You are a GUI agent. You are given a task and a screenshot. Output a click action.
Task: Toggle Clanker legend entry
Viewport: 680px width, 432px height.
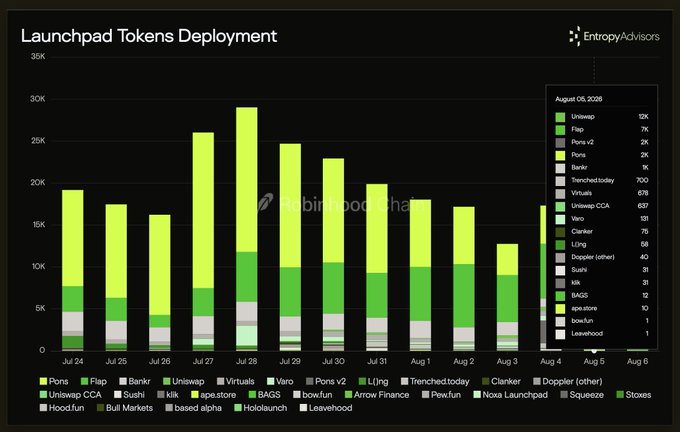(x=501, y=382)
